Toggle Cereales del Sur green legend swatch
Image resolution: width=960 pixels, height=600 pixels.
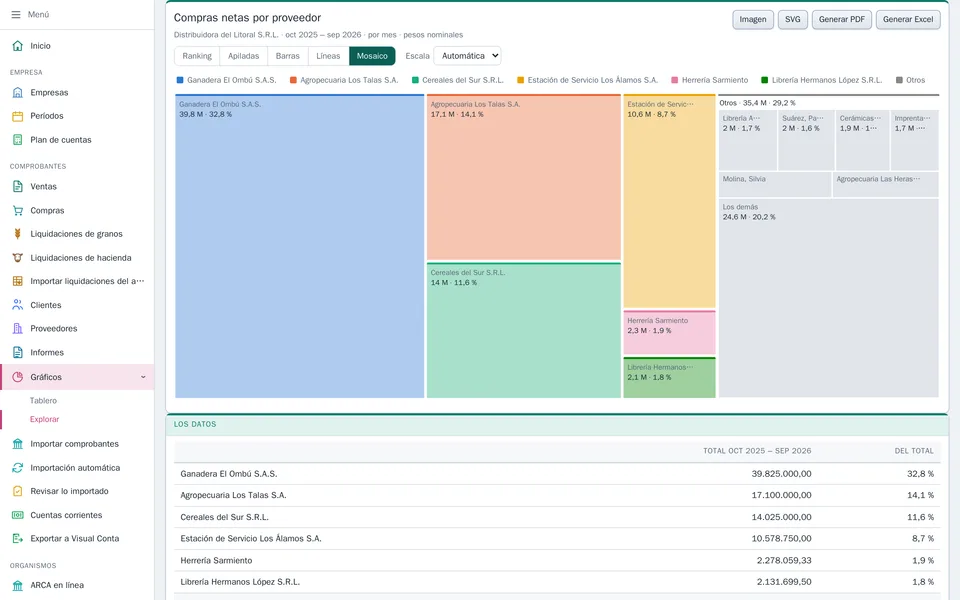click(x=415, y=80)
